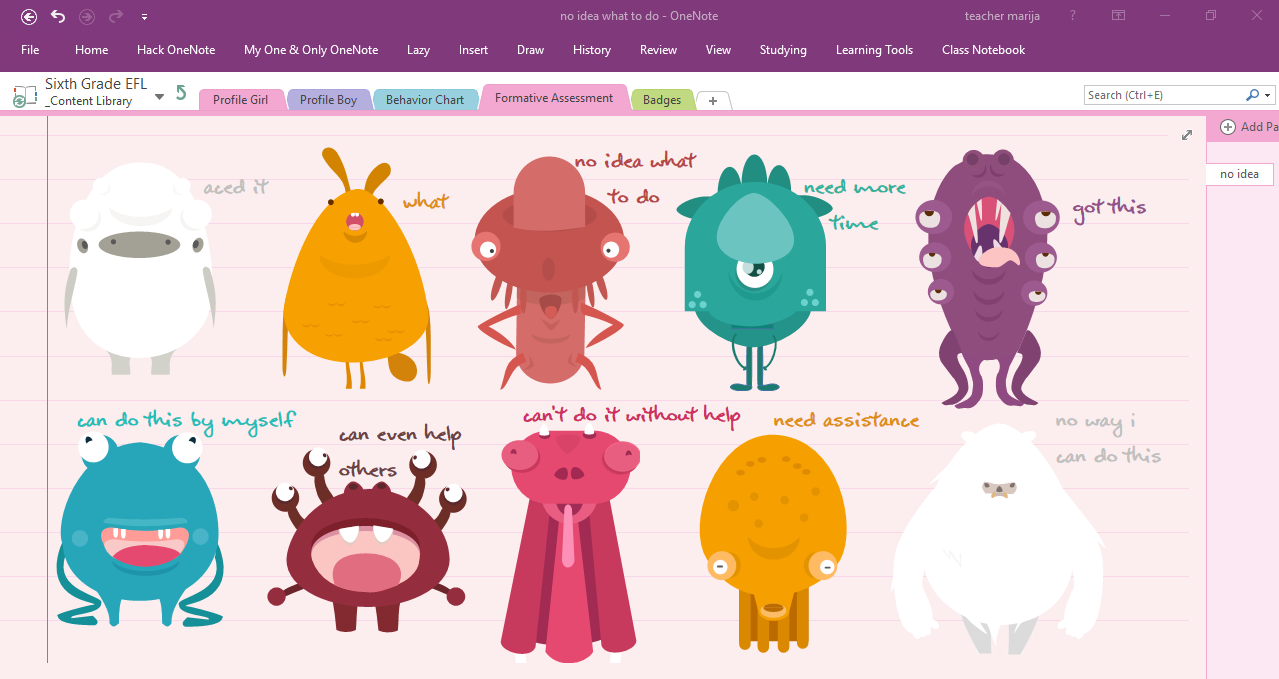This screenshot has width=1279, height=679.
Task: Open the Class Notebook ribbon tab
Action: pos(983,50)
